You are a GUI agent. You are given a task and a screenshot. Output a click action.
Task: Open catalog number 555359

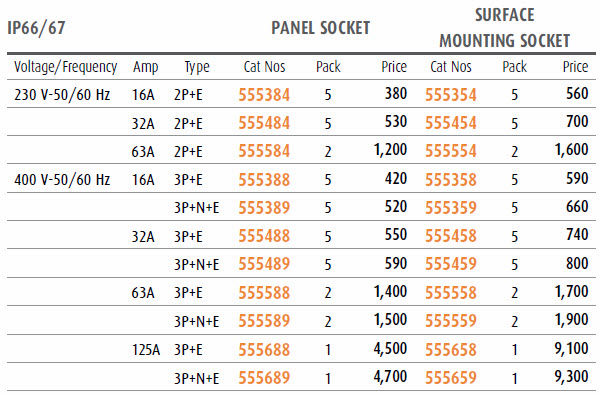pyautogui.click(x=451, y=208)
